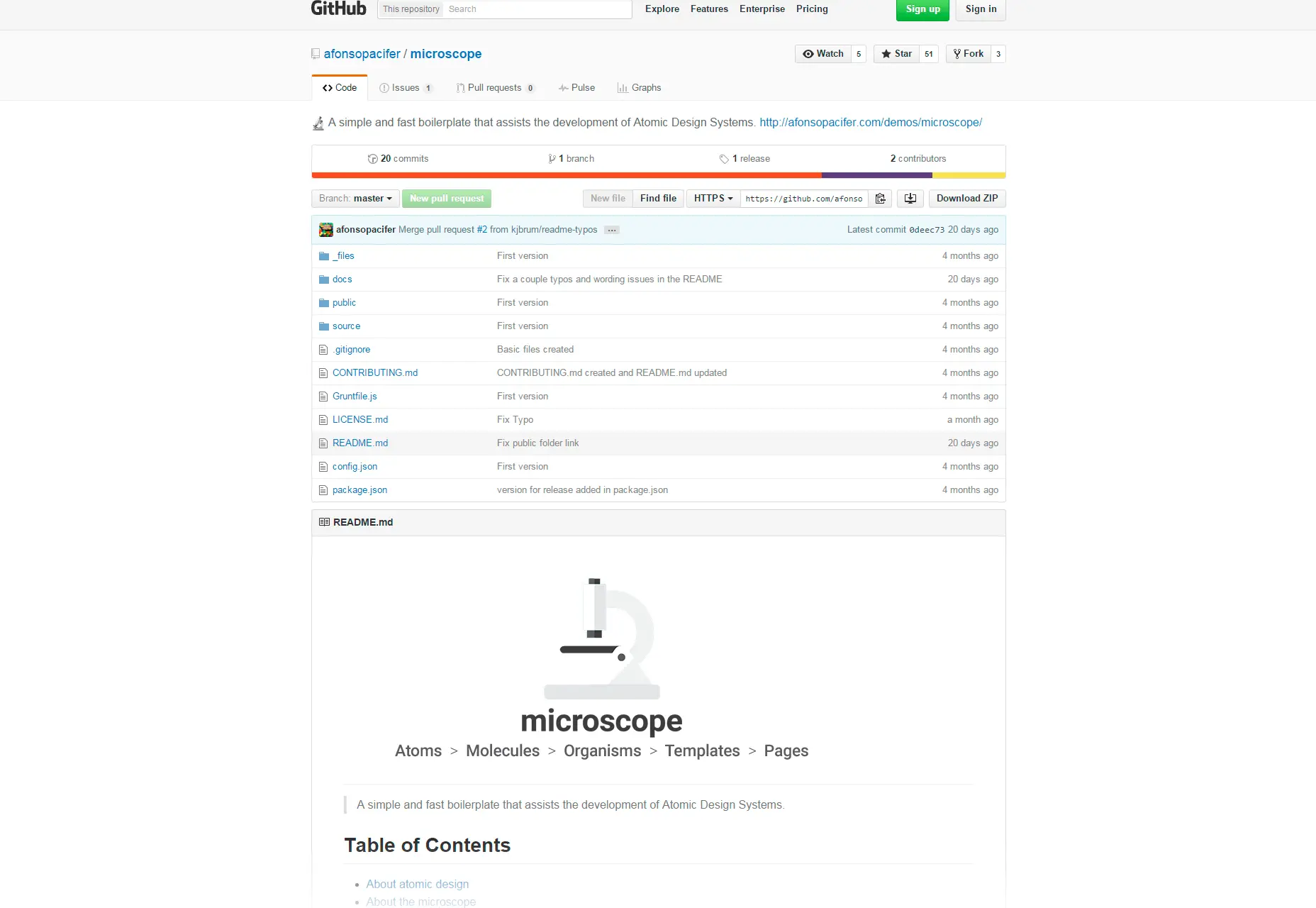Star the microscope repository
Screen dimensions: 1316x908
tap(896, 53)
